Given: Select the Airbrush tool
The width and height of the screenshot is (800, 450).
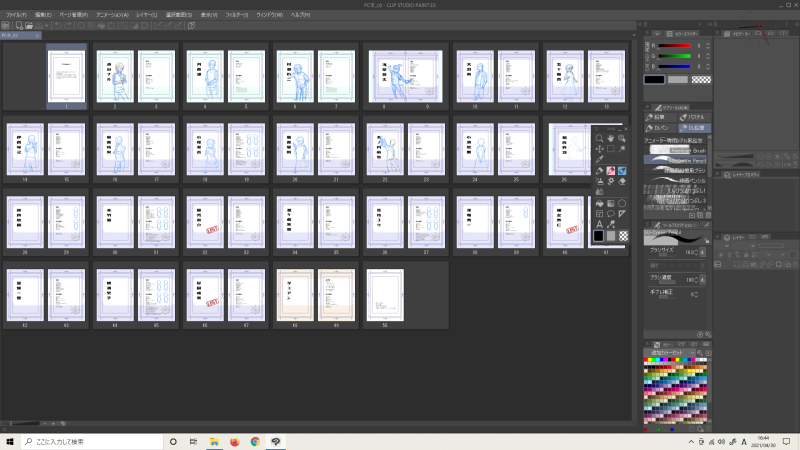Looking at the screenshot, I should [x=599, y=182].
